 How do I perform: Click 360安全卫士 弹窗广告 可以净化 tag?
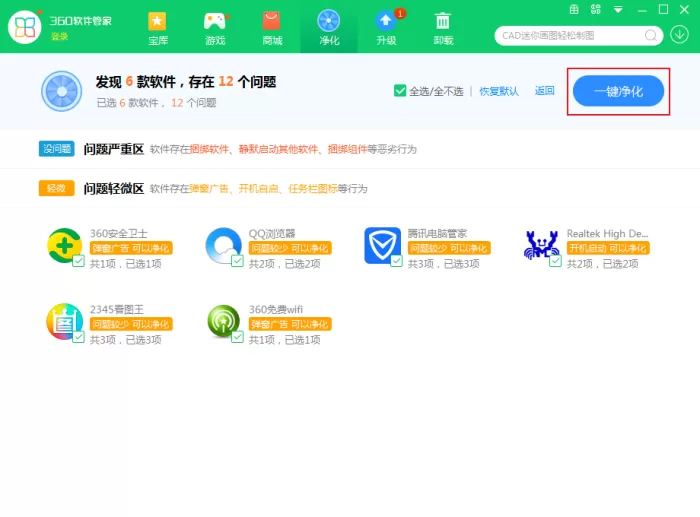[131, 248]
